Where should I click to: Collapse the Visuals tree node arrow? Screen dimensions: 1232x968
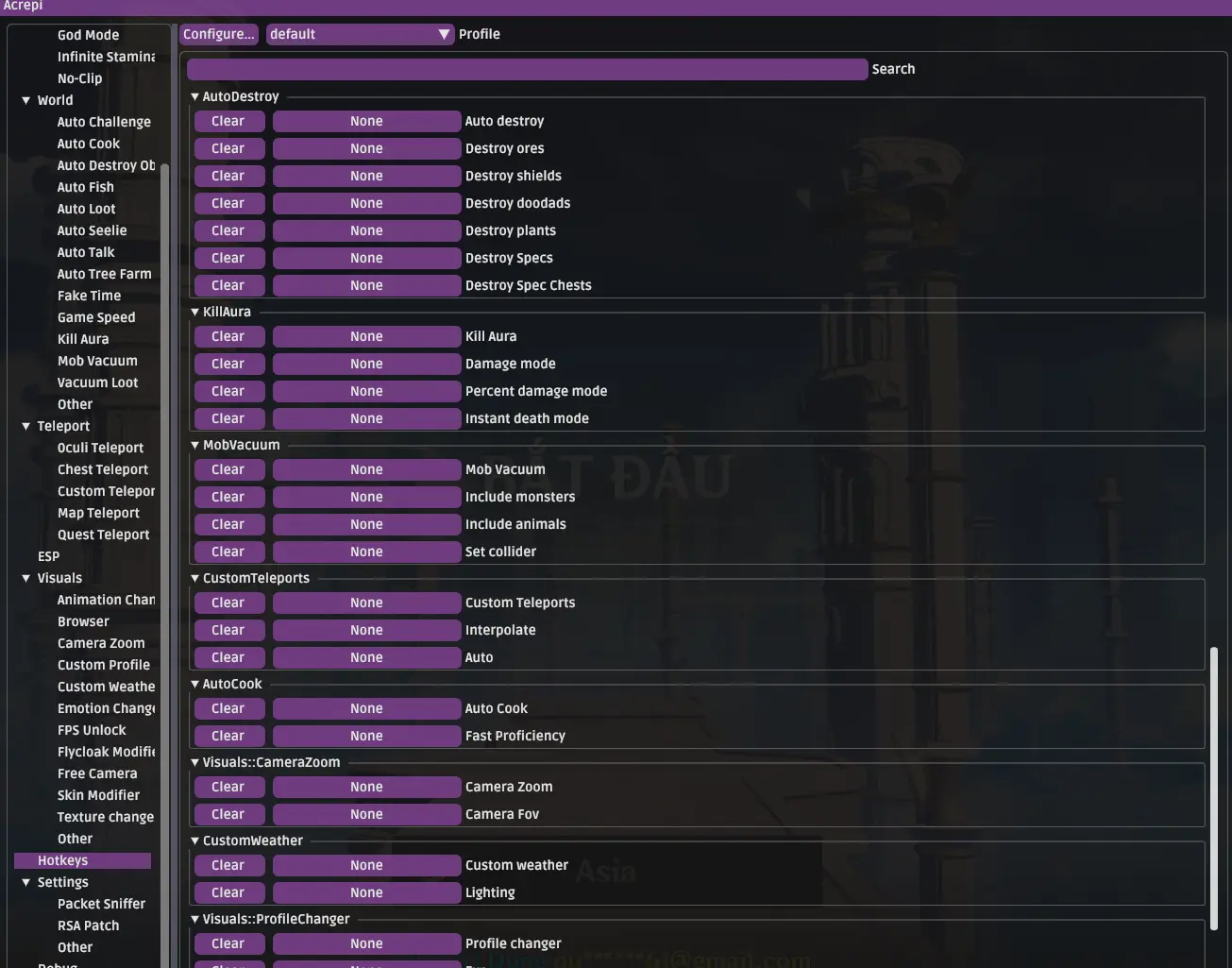tap(26, 578)
